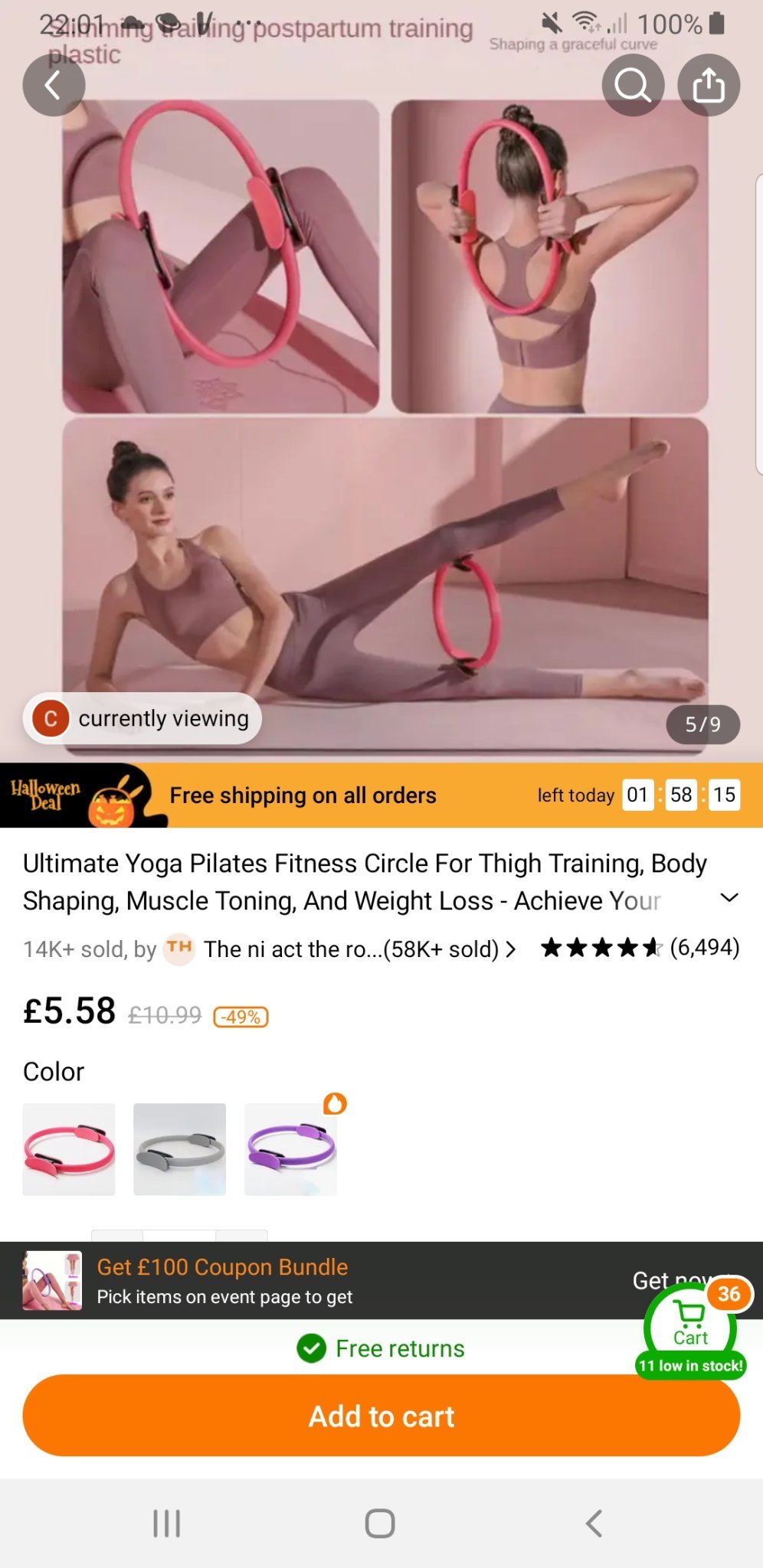The image size is (763, 1568).
Task: Tap the 5/9 image counter
Action: pos(702,724)
